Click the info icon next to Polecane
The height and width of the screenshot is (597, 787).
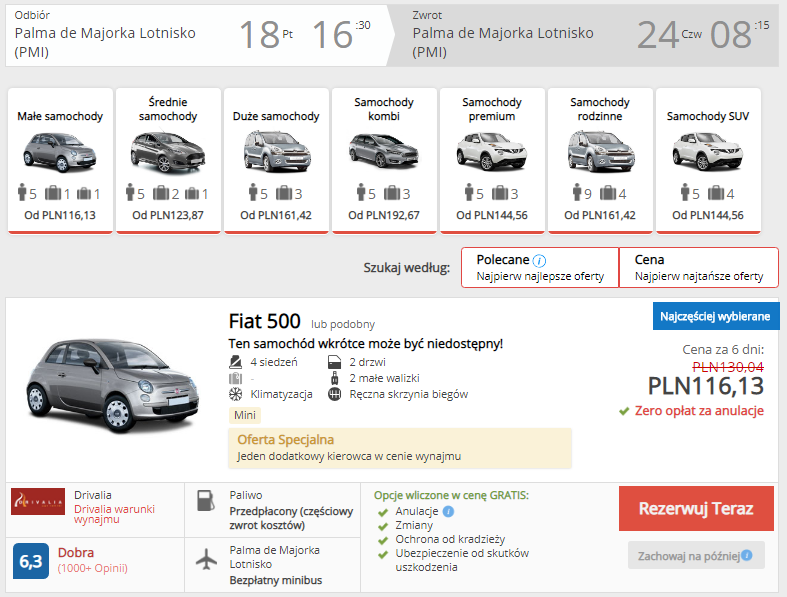[x=539, y=261]
